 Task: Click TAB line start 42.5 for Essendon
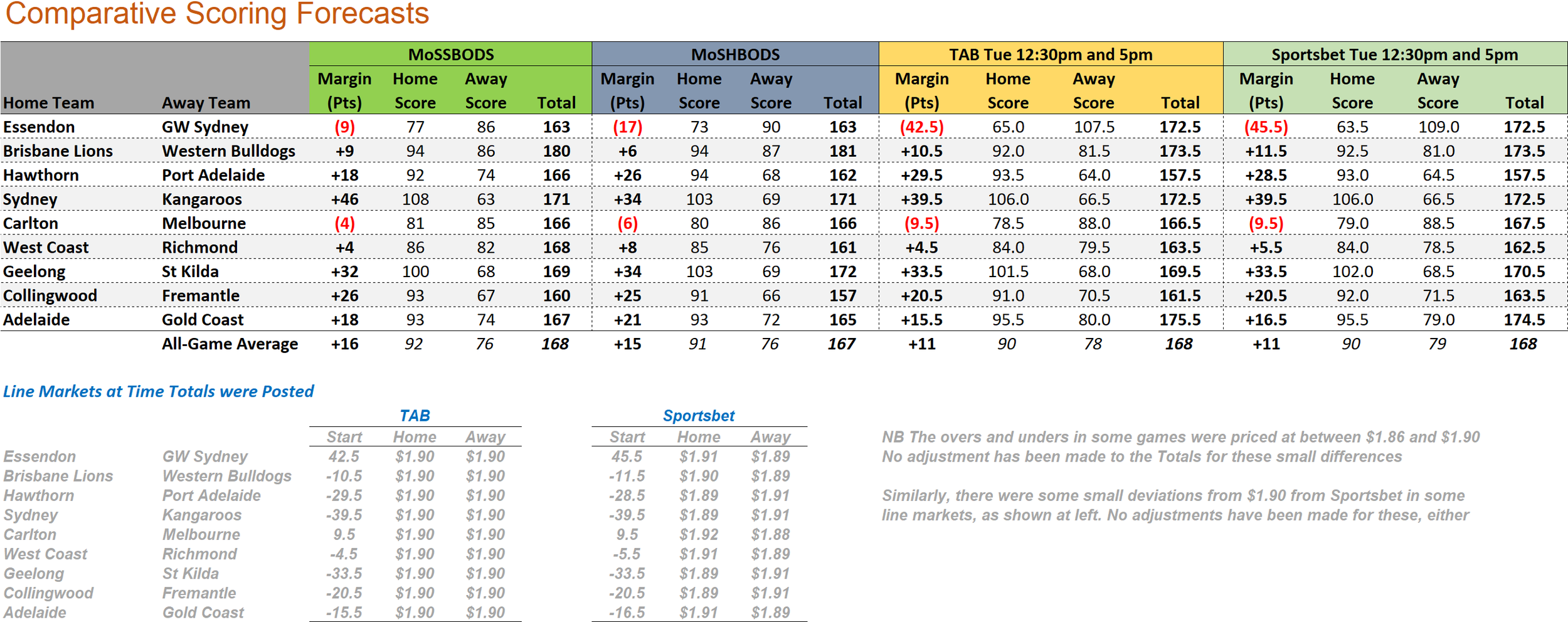coord(344,456)
